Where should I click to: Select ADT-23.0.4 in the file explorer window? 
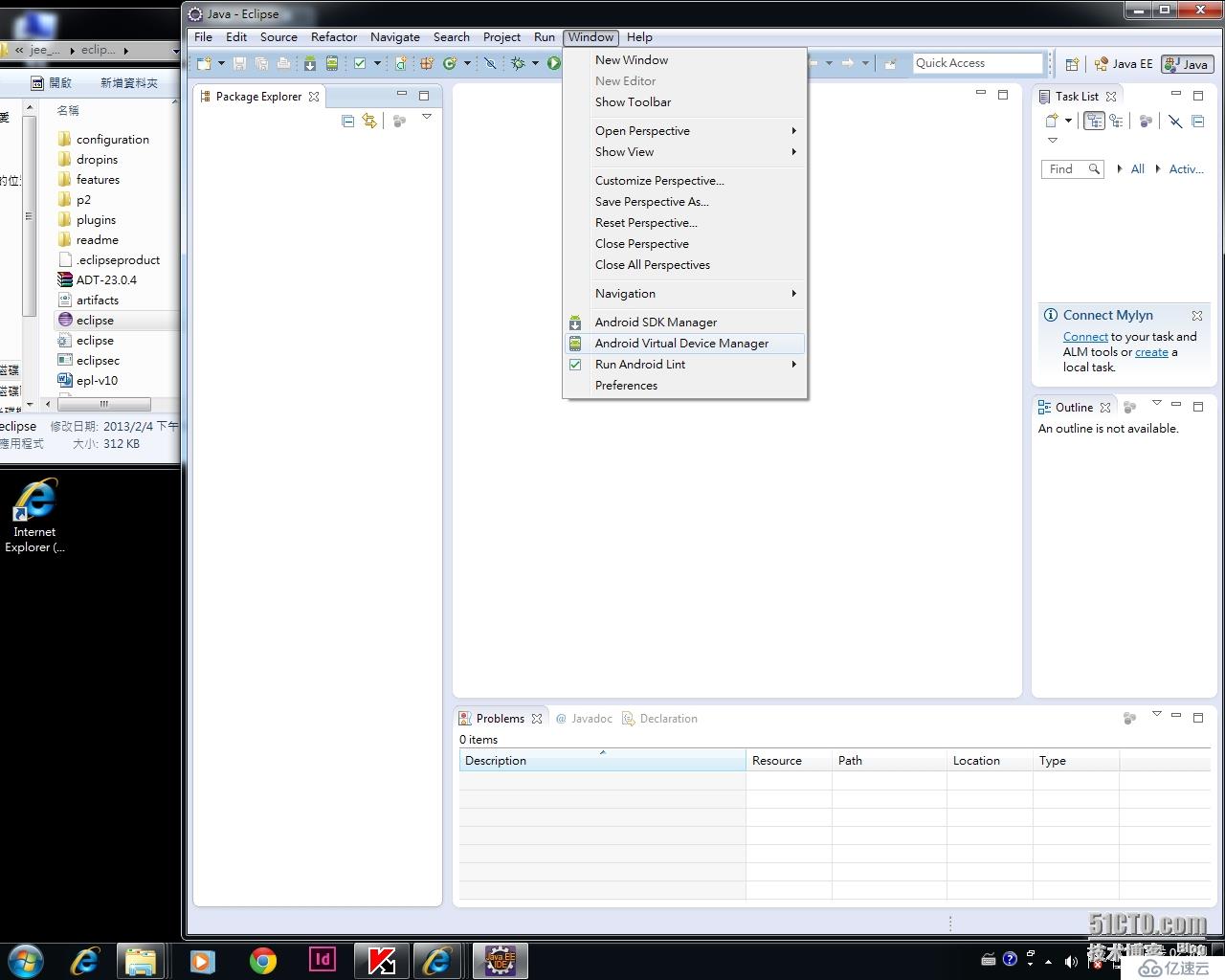point(106,280)
